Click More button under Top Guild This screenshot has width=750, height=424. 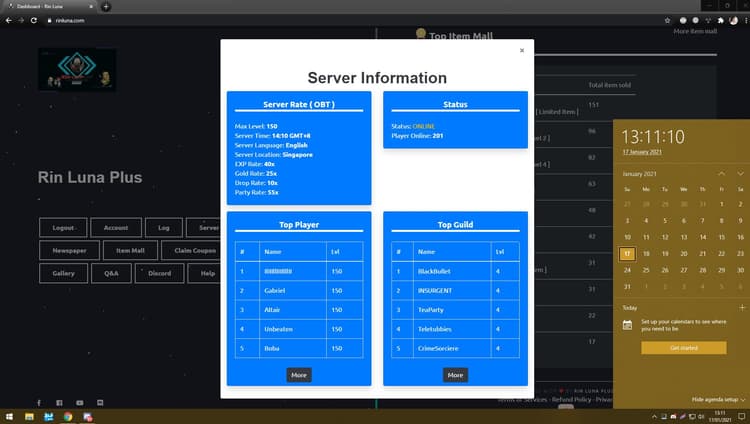[x=455, y=375]
